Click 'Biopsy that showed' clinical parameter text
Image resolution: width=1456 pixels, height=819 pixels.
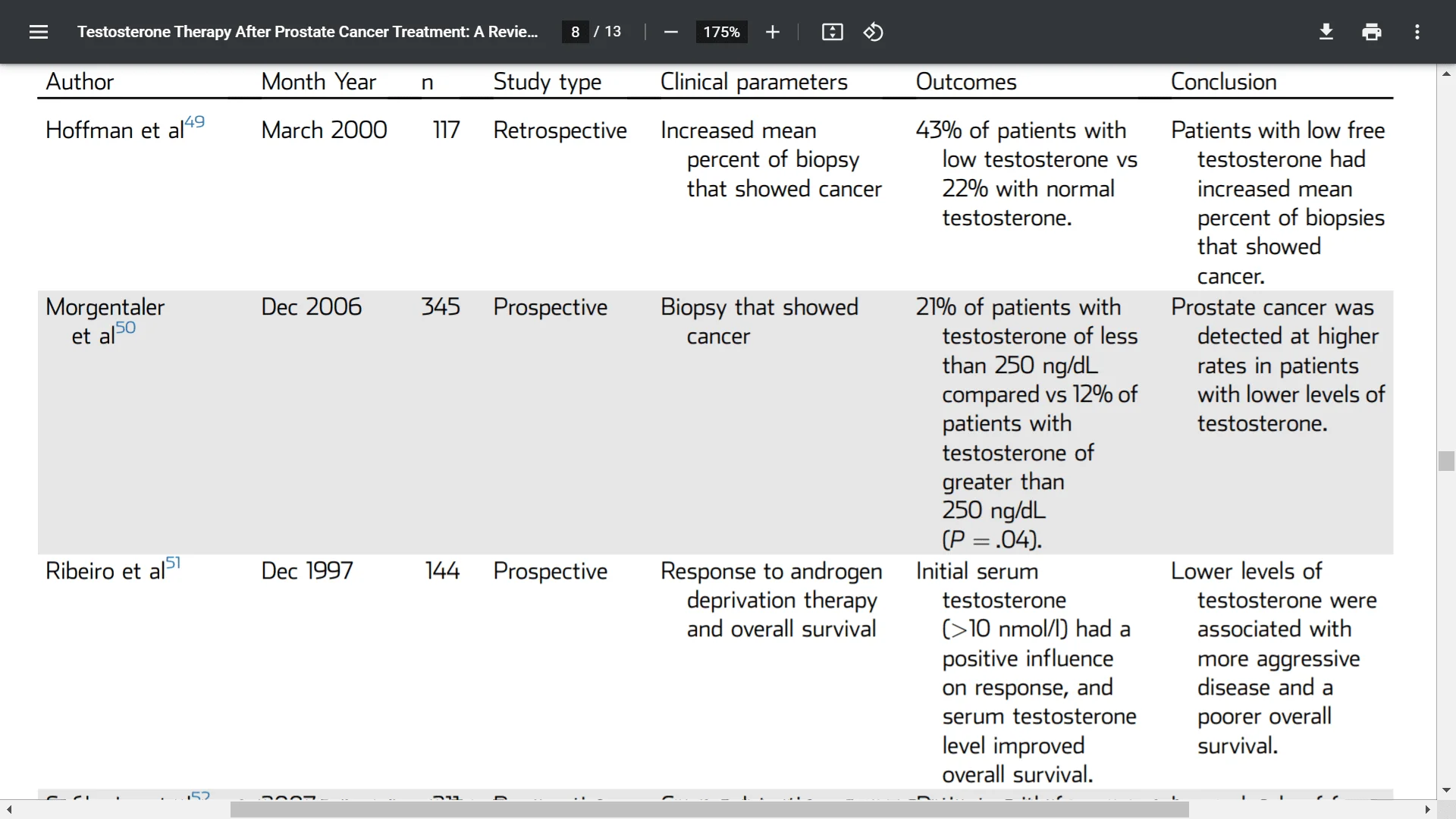coord(759,307)
